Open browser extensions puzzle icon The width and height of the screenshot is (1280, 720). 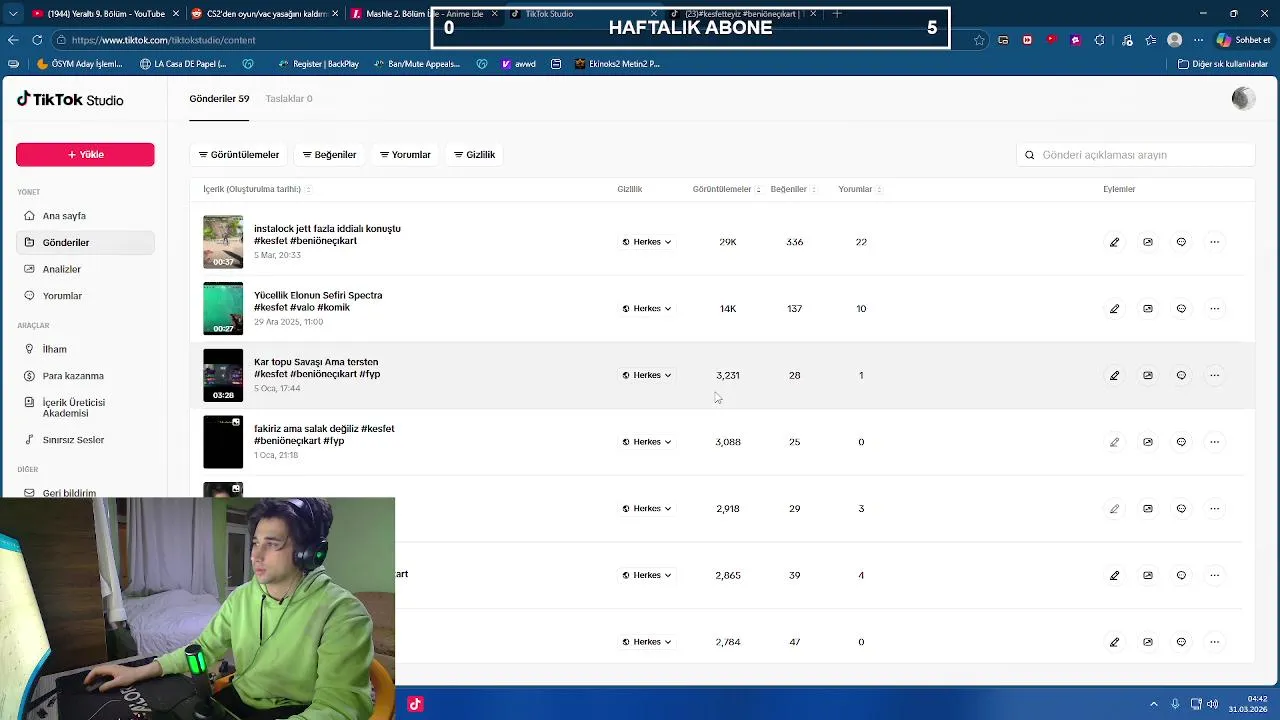pos(1100,40)
